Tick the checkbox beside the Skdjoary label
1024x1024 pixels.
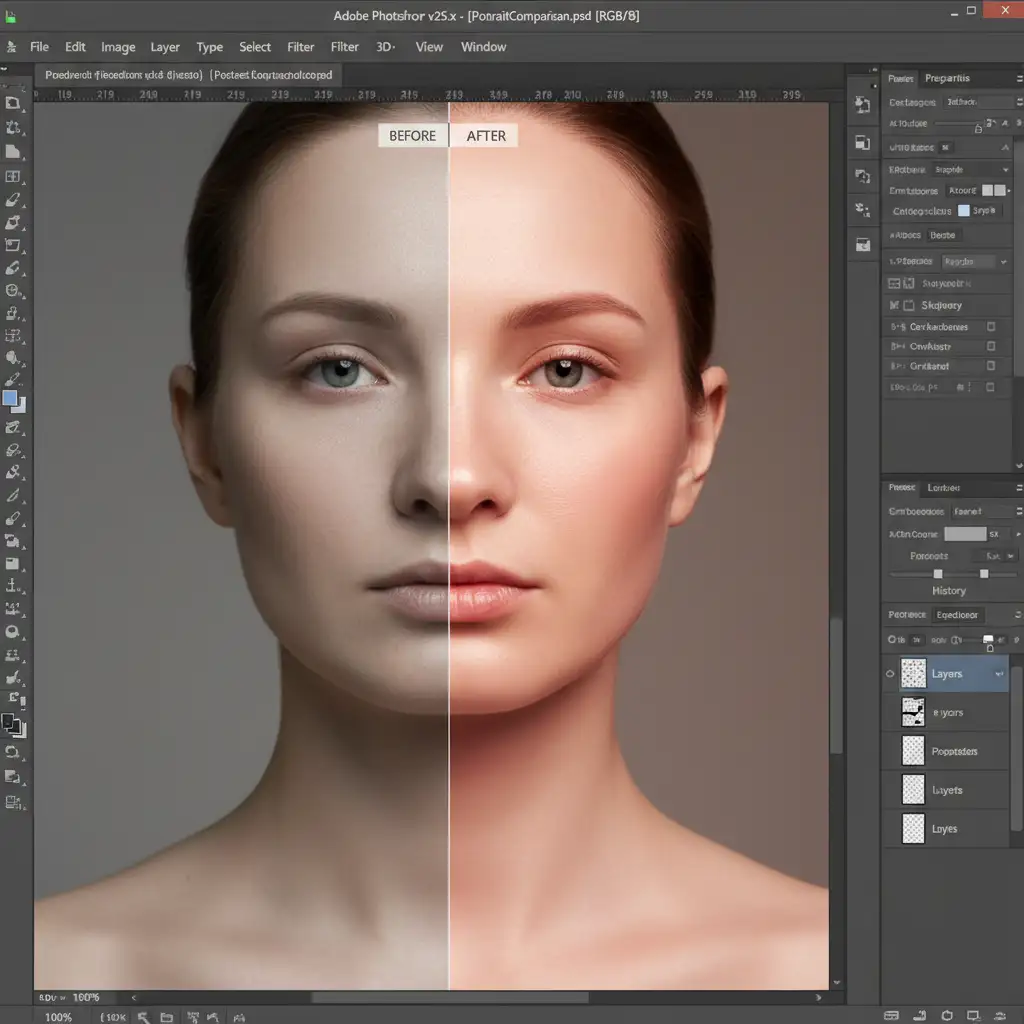tap(909, 306)
